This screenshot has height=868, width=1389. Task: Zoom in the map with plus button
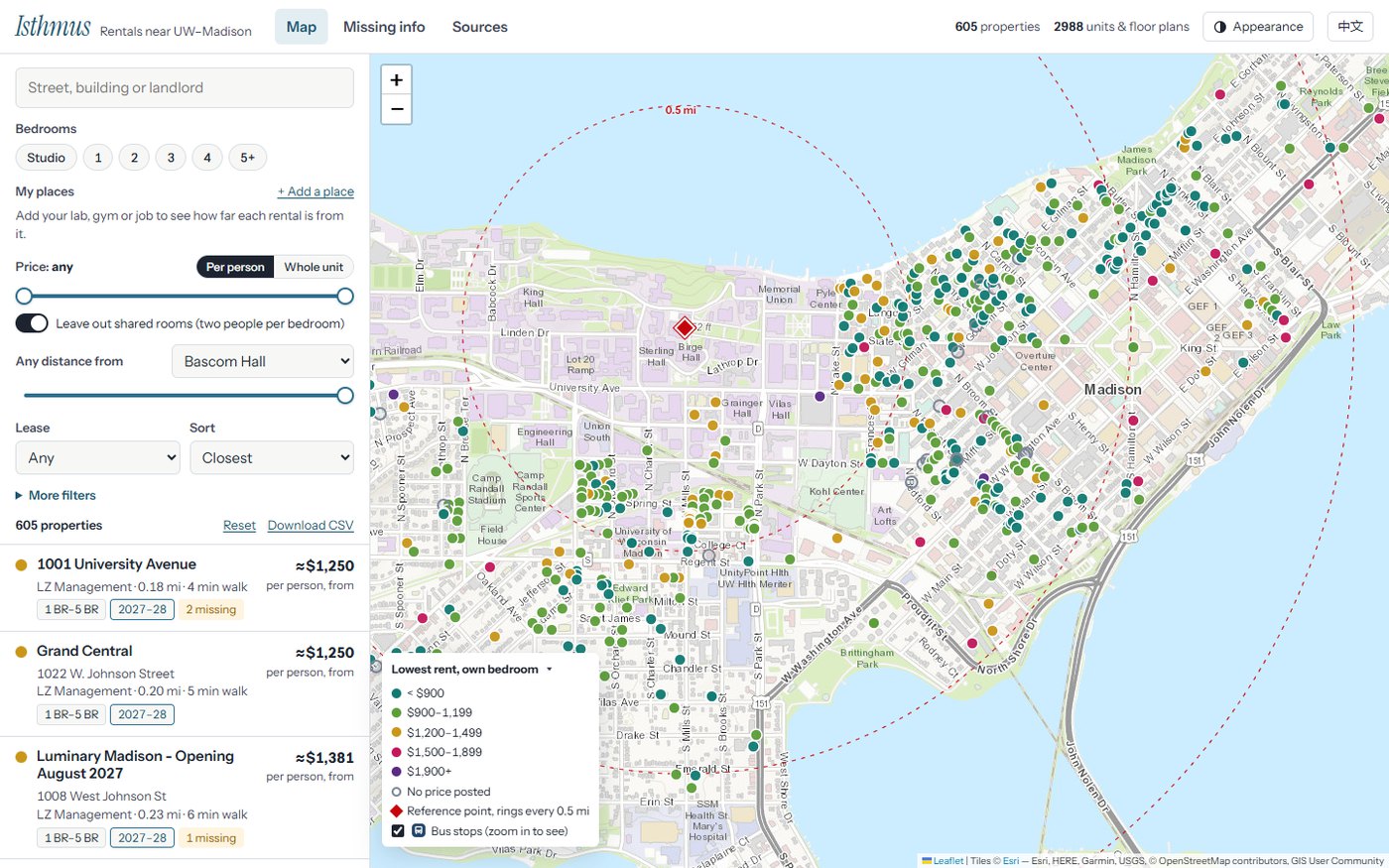(396, 80)
